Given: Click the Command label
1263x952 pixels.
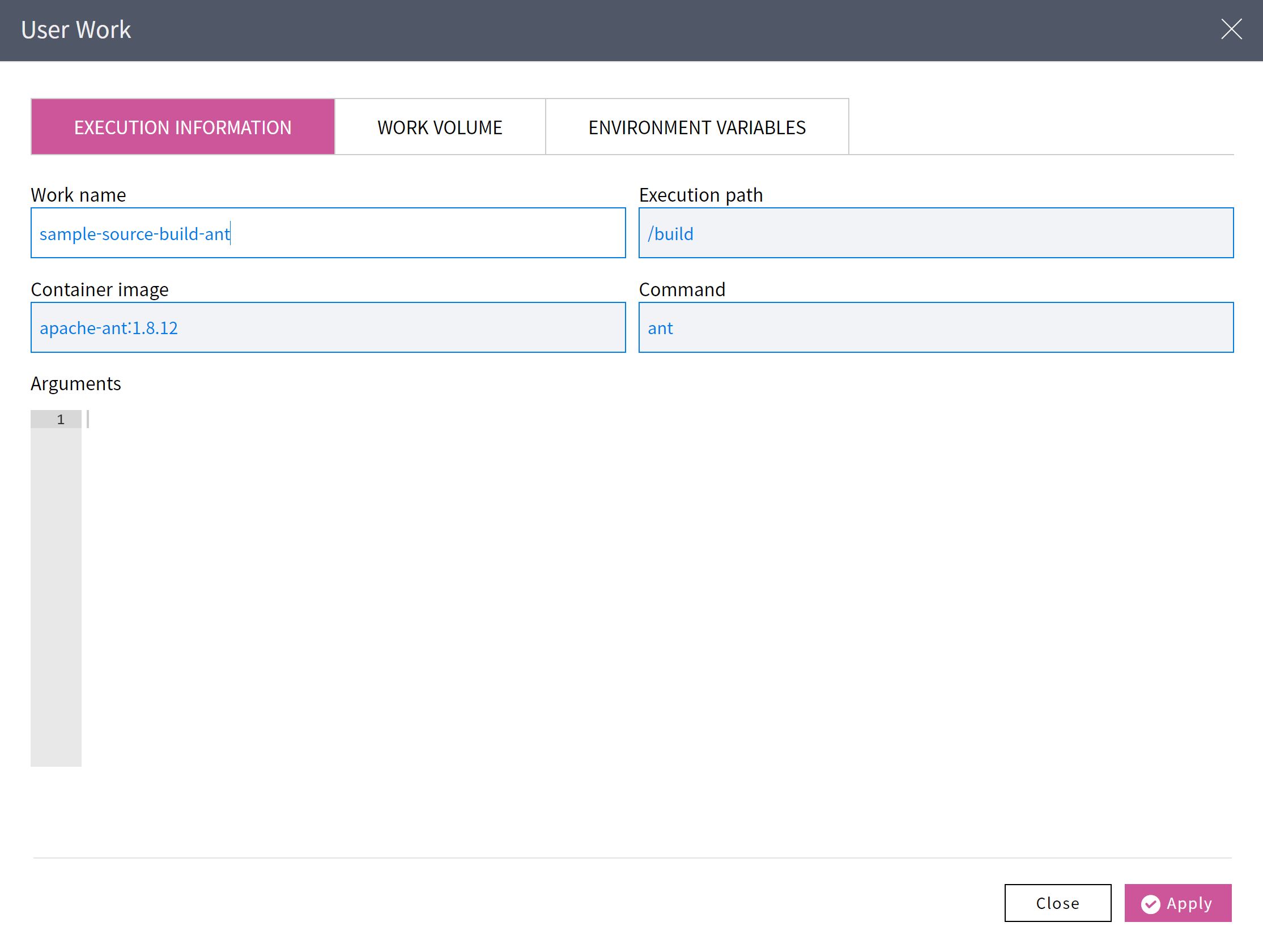Looking at the screenshot, I should 682,290.
